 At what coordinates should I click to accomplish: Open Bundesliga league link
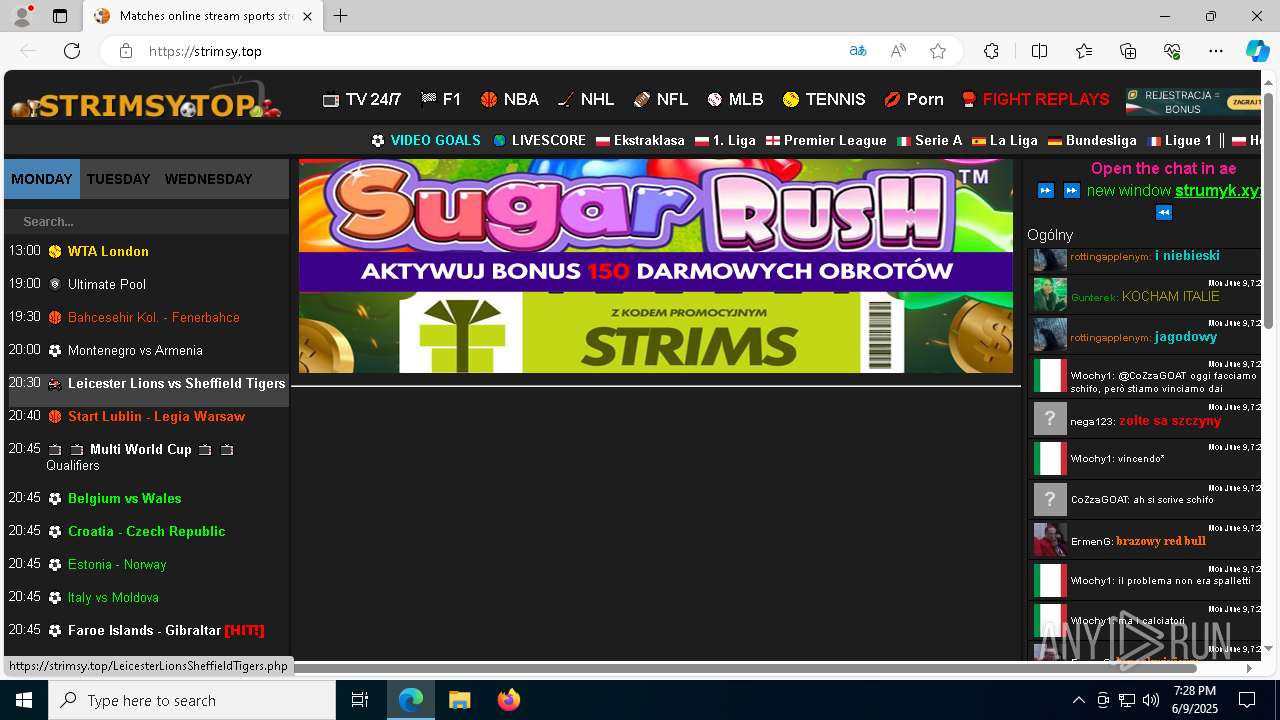tap(1092, 141)
